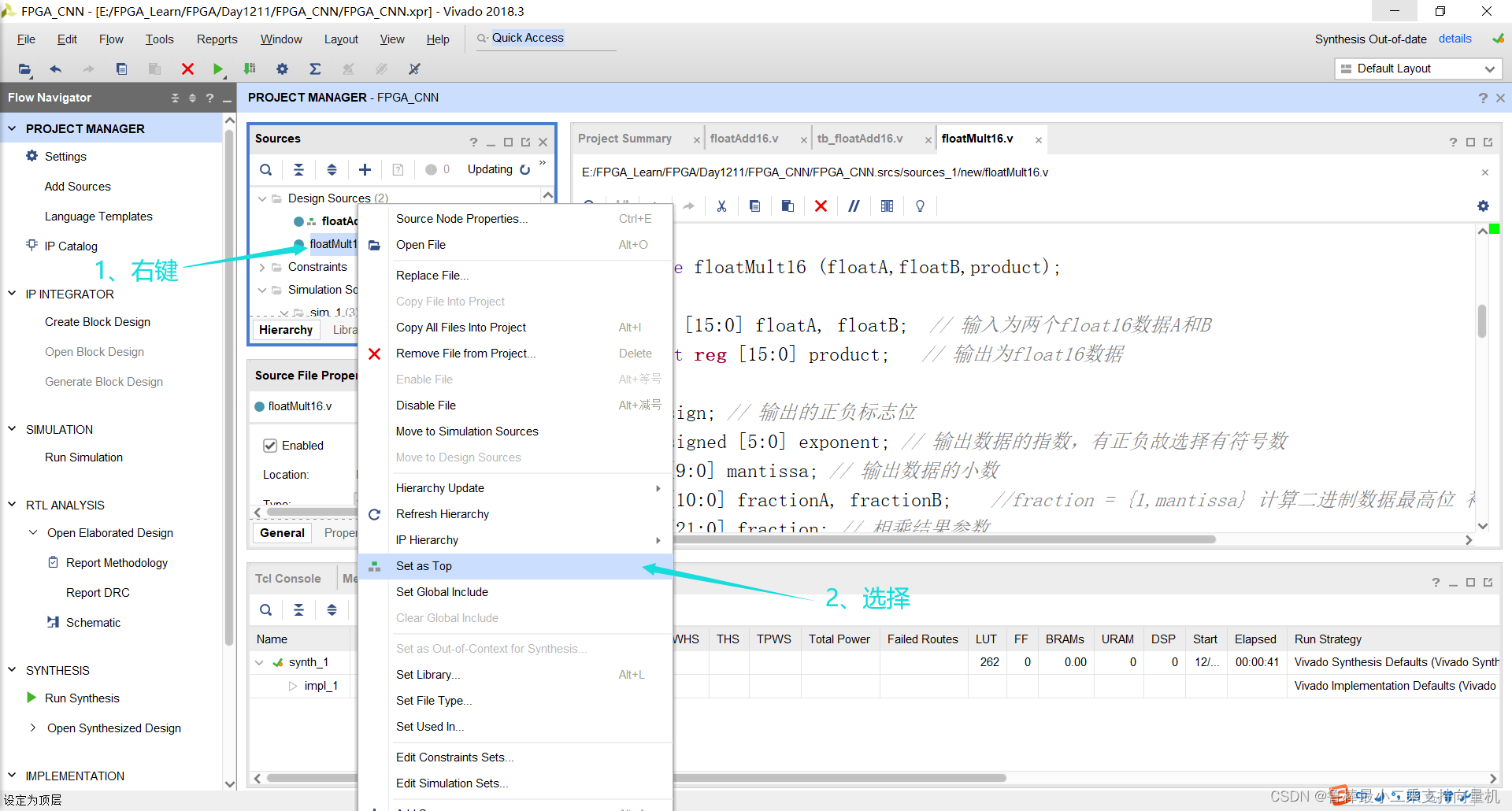Collapse the RTL ANALYSIS section
Image resolution: width=1512 pixels, height=811 pixels.
pyautogui.click(x=12, y=505)
